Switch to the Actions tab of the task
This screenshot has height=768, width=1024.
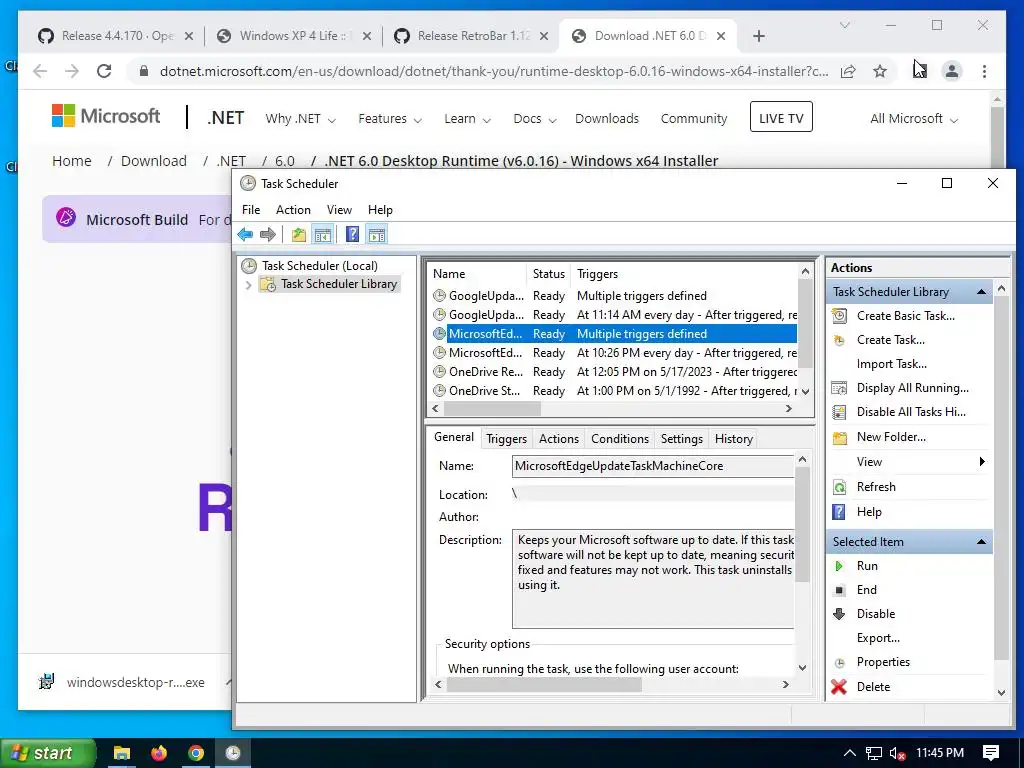coord(558,439)
